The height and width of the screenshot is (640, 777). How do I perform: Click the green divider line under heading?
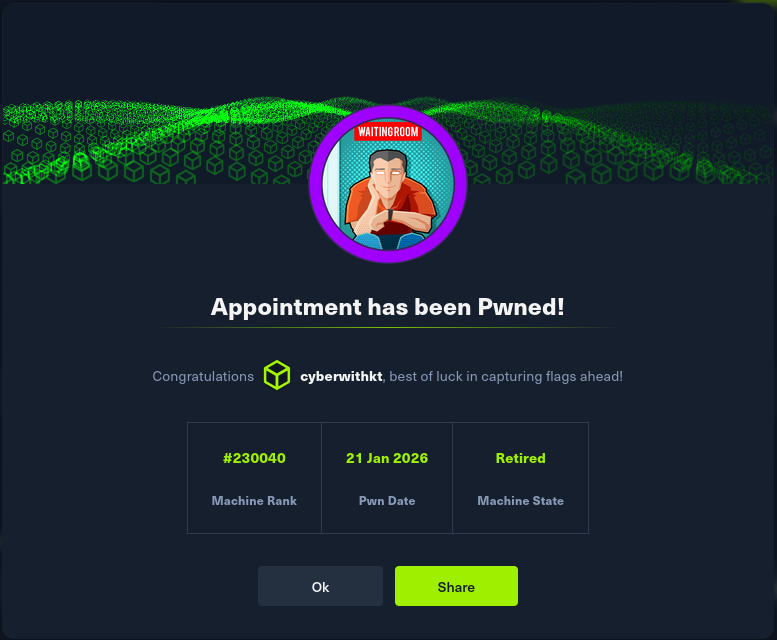(388, 328)
